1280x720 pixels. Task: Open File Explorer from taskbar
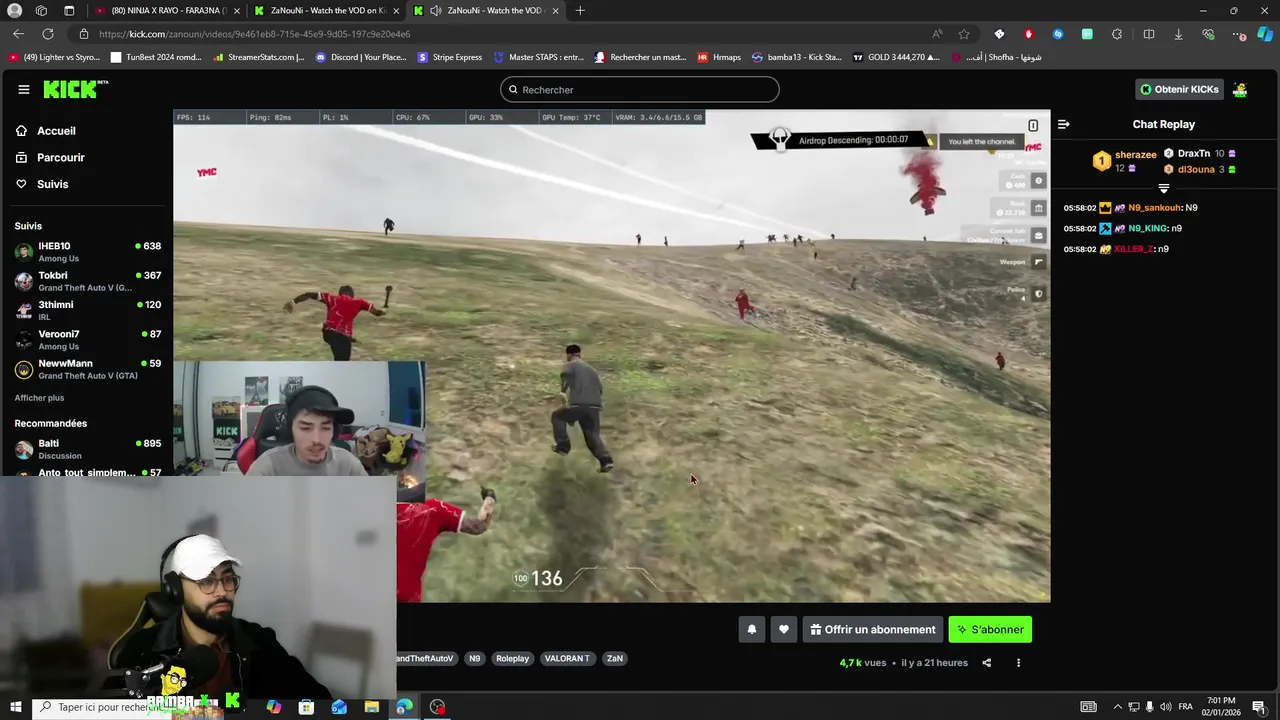[x=372, y=707]
